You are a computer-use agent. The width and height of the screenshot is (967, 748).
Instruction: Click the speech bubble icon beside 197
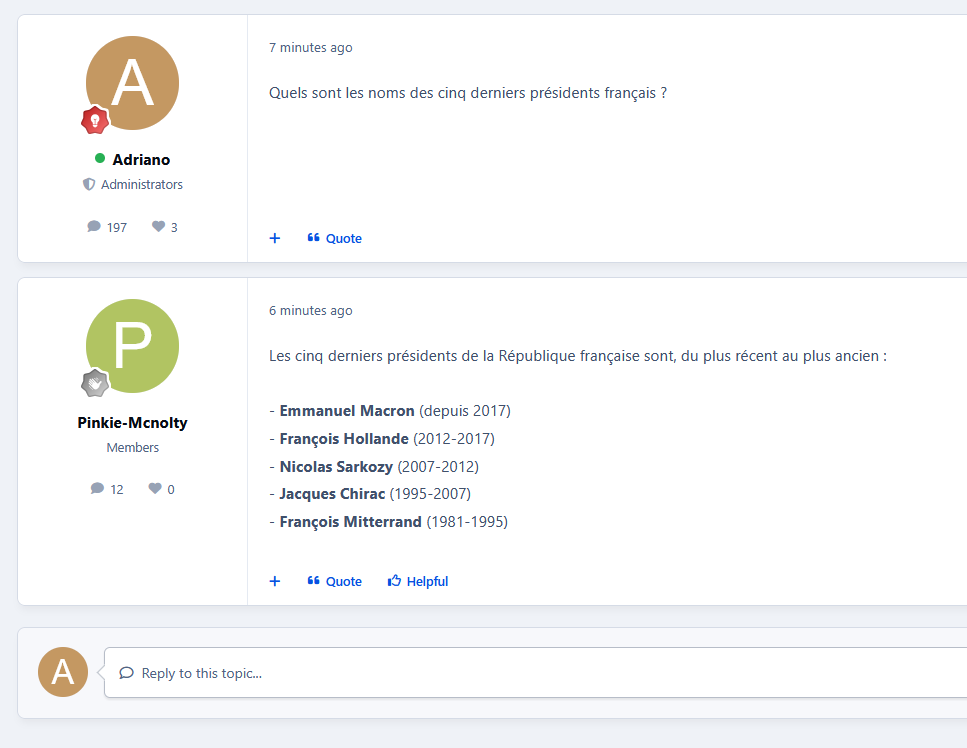click(94, 227)
